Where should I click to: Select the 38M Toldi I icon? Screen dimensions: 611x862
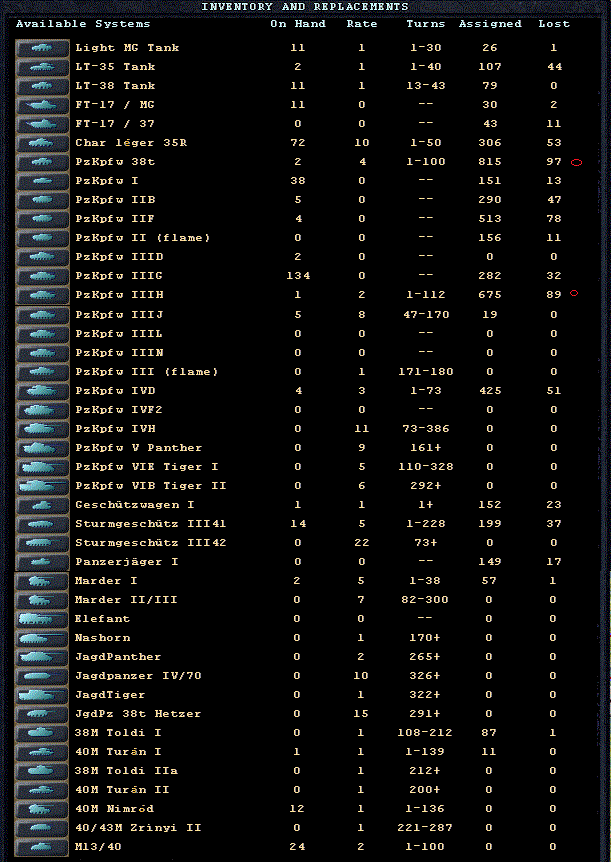[42, 733]
